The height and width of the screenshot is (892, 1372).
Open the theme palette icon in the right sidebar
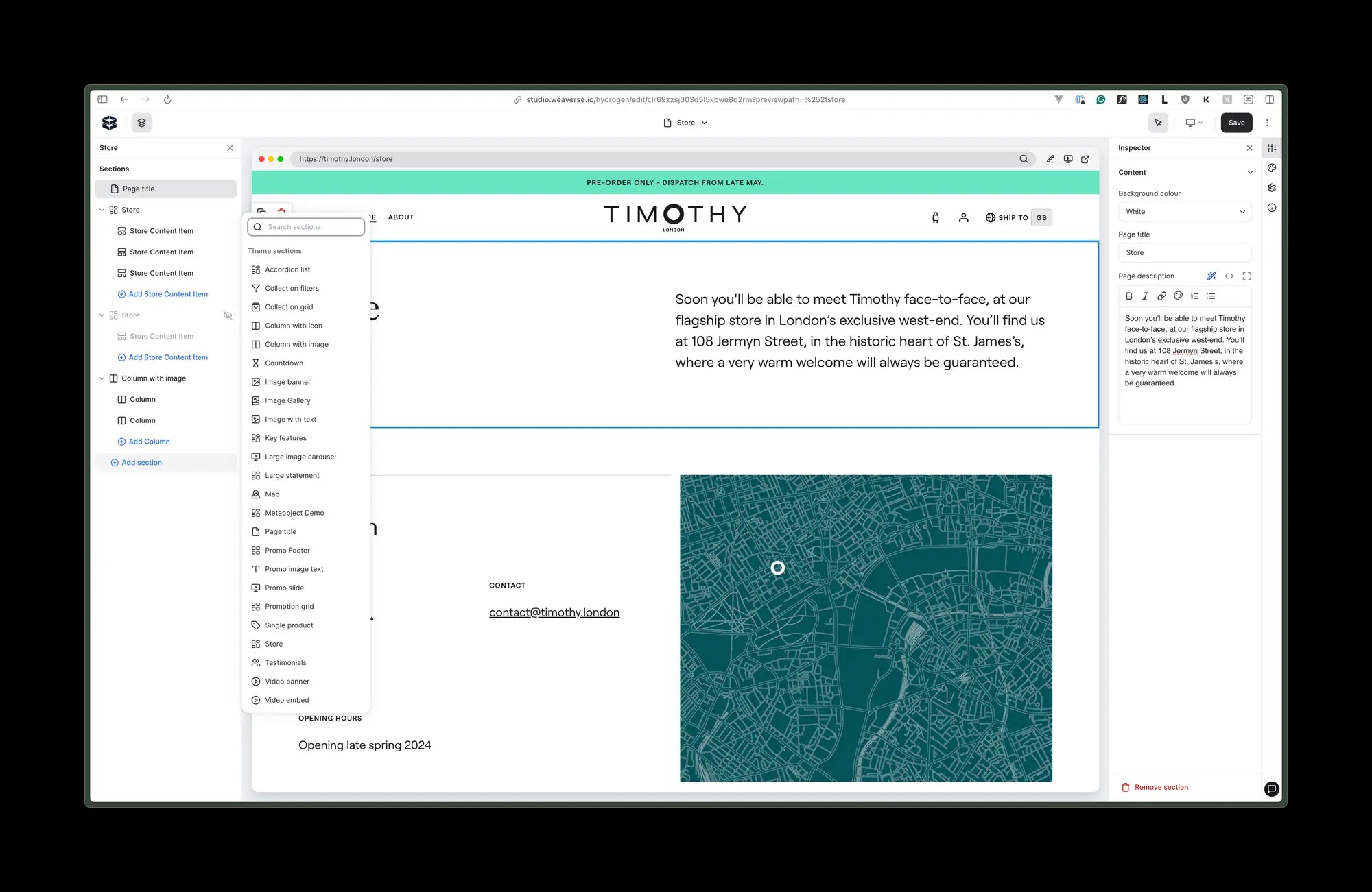tap(1272, 168)
